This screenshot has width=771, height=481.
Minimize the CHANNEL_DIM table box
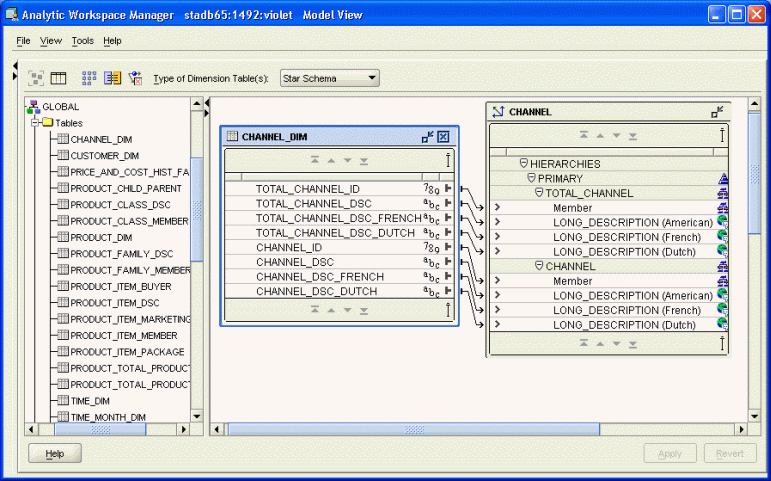pos(427,136)
